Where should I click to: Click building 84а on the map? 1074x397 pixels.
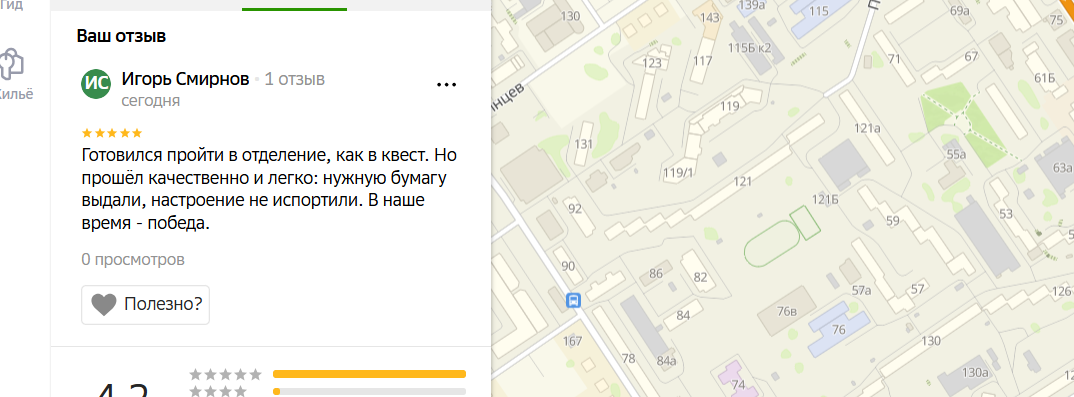tap(666, 361)
